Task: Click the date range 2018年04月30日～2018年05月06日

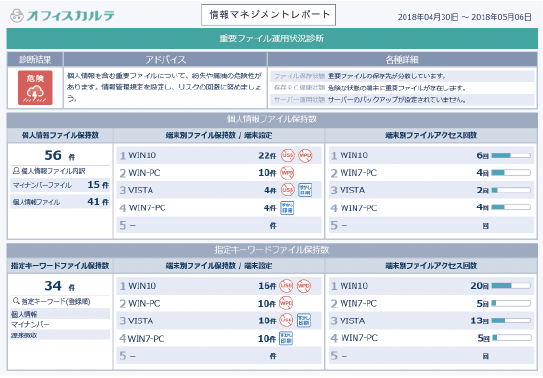Action: coord(464,17)
